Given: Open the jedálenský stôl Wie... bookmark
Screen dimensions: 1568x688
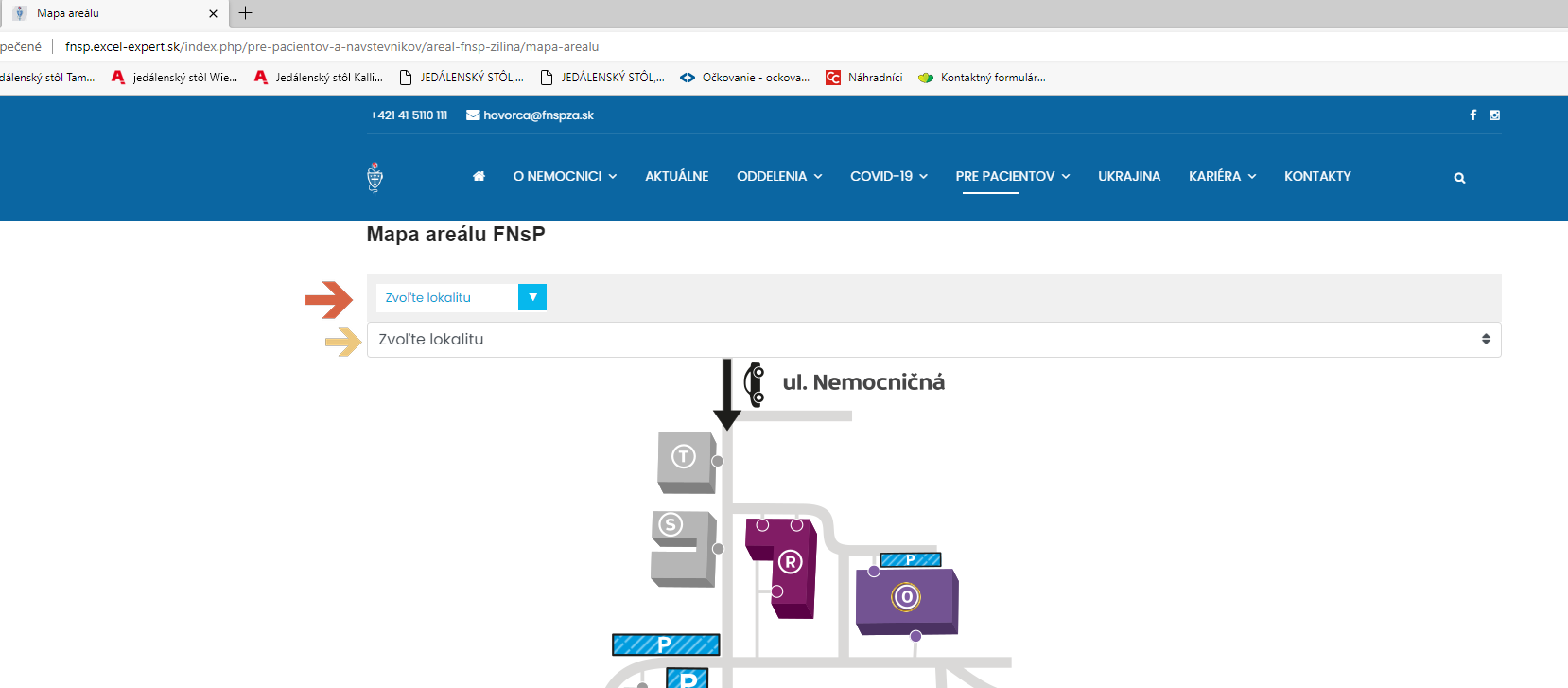Looking at the screenshot, I should pyautogui.click(x=175, y=78).
